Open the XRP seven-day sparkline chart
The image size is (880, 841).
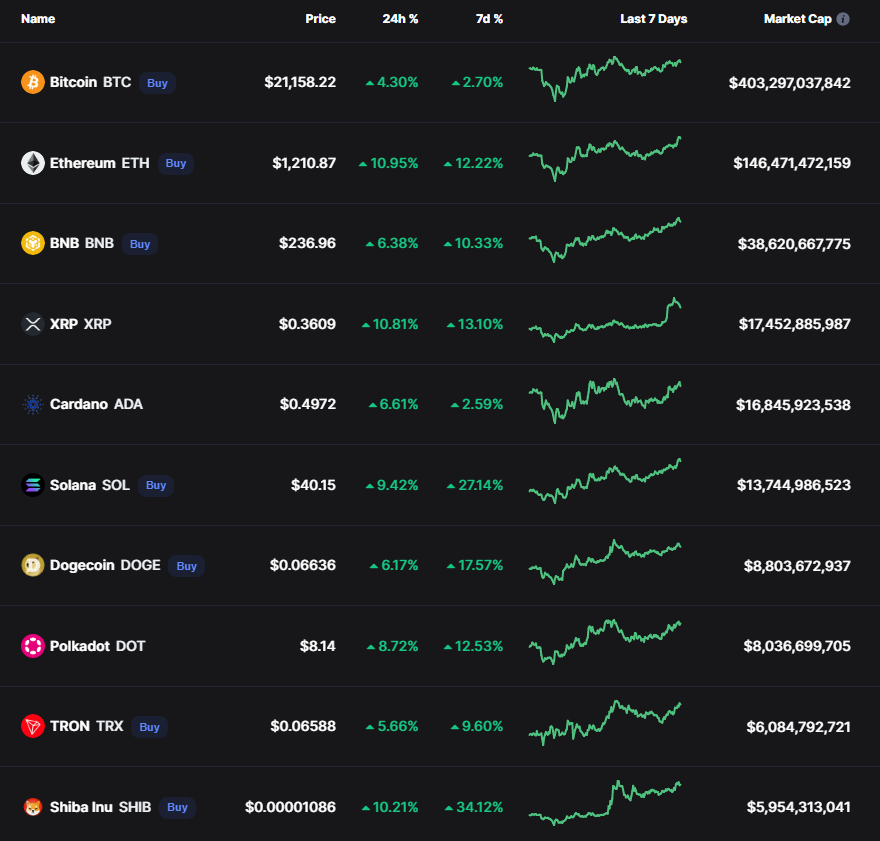click(x=605, y=320)
